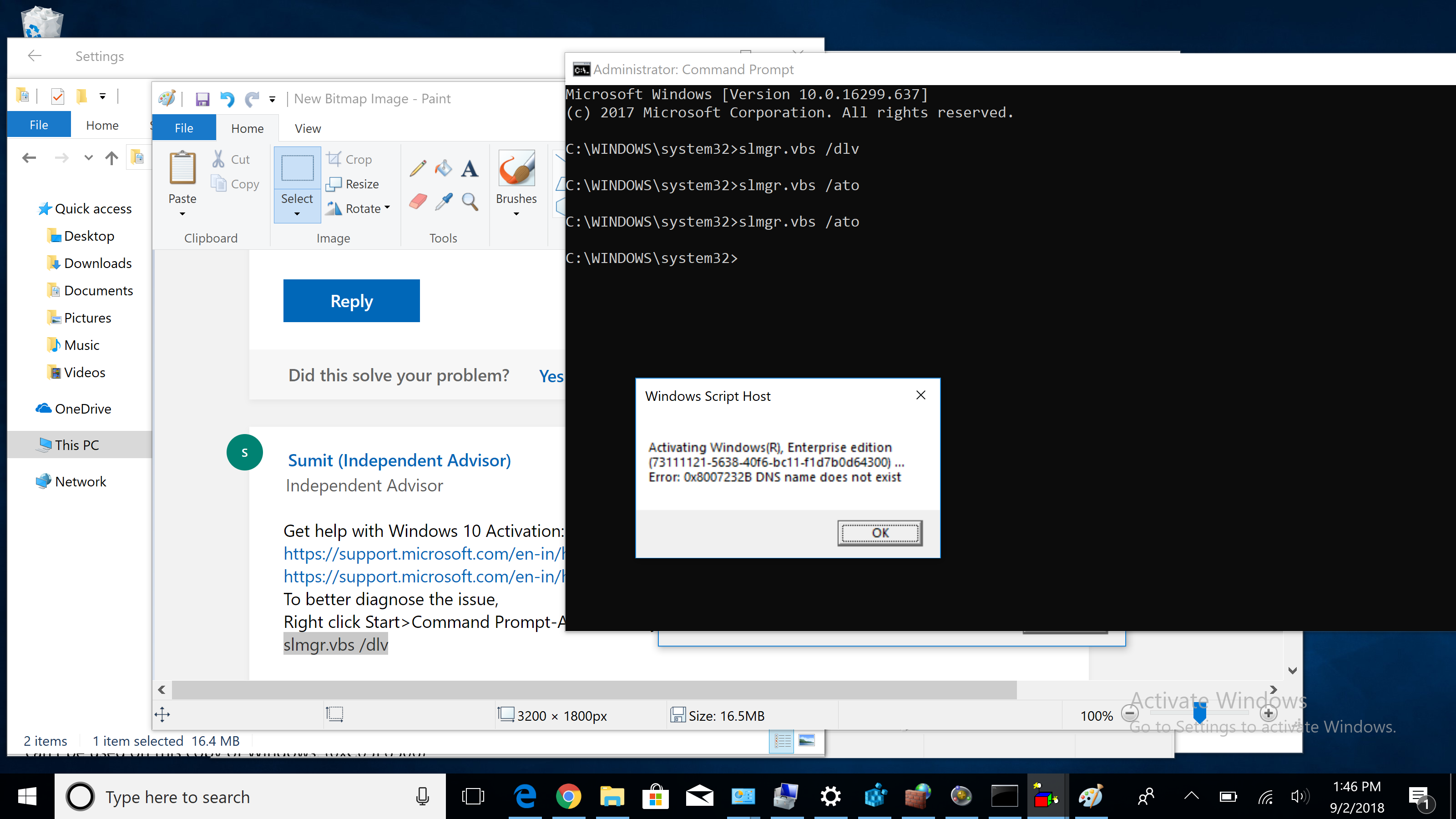Open the Mail app from taskbar
Screen dimensions: 1456x819
(699, 797)
